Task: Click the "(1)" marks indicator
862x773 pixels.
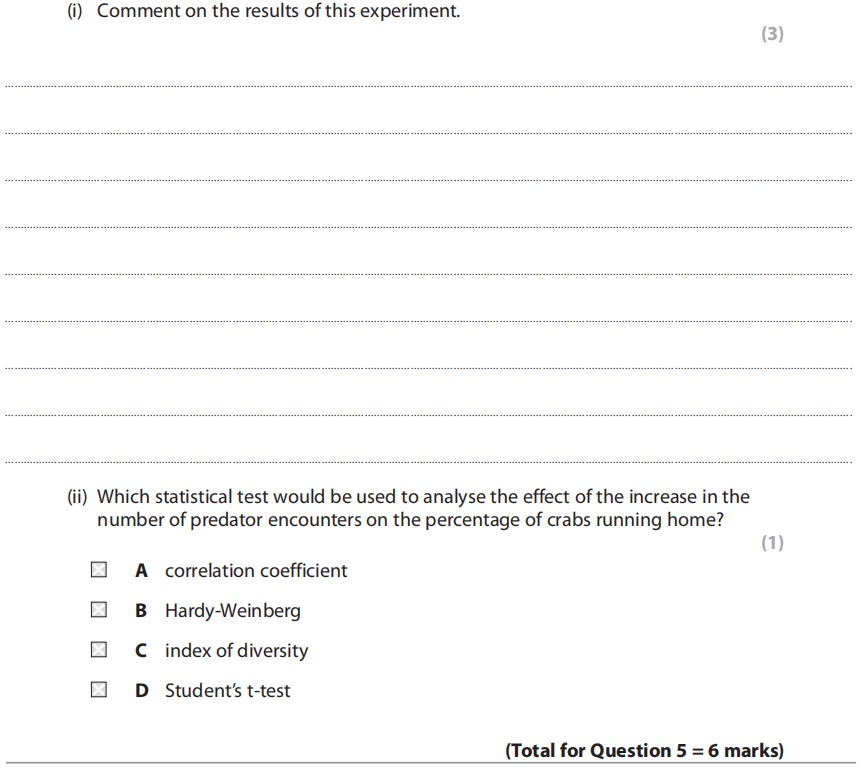Action: click(x=772, y=543)
